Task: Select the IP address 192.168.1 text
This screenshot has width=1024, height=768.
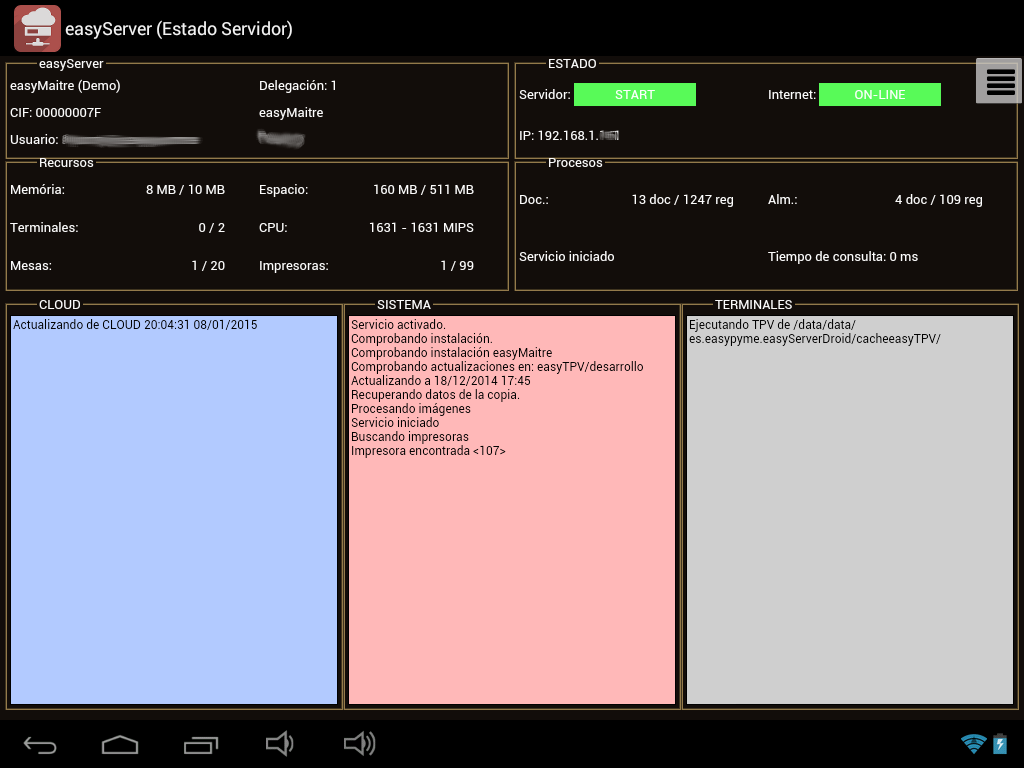Action: 569,136
